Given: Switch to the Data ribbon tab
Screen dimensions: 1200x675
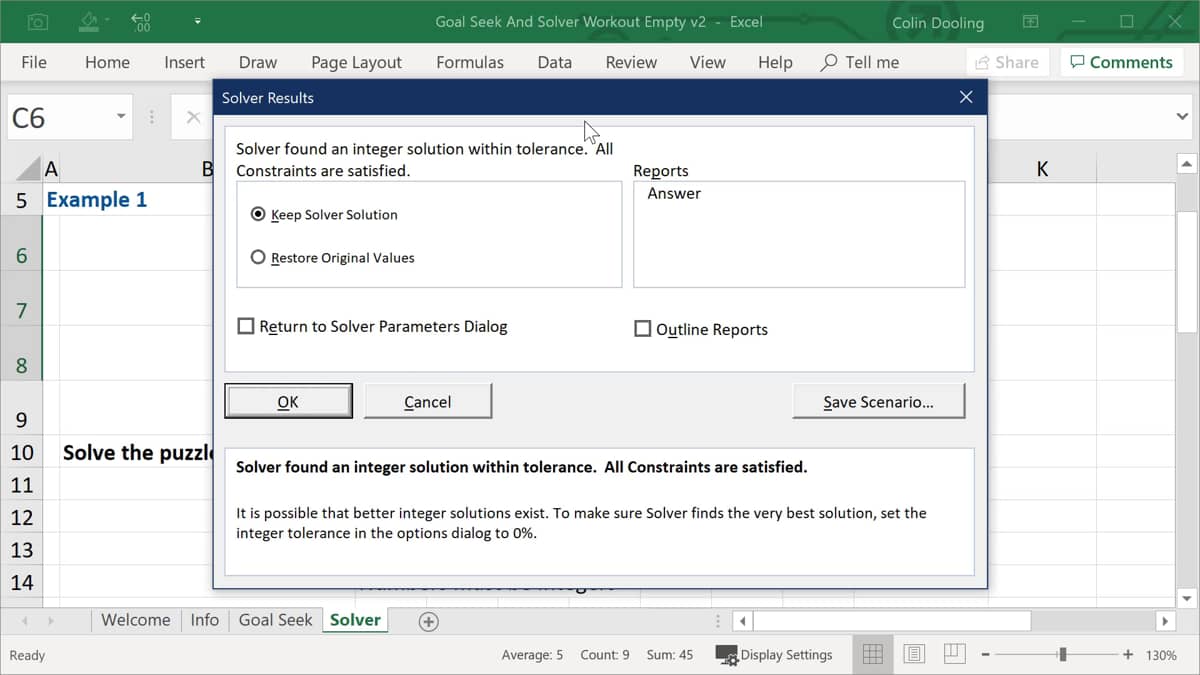Looking at the screenshot, I should (x=555, y=62).
